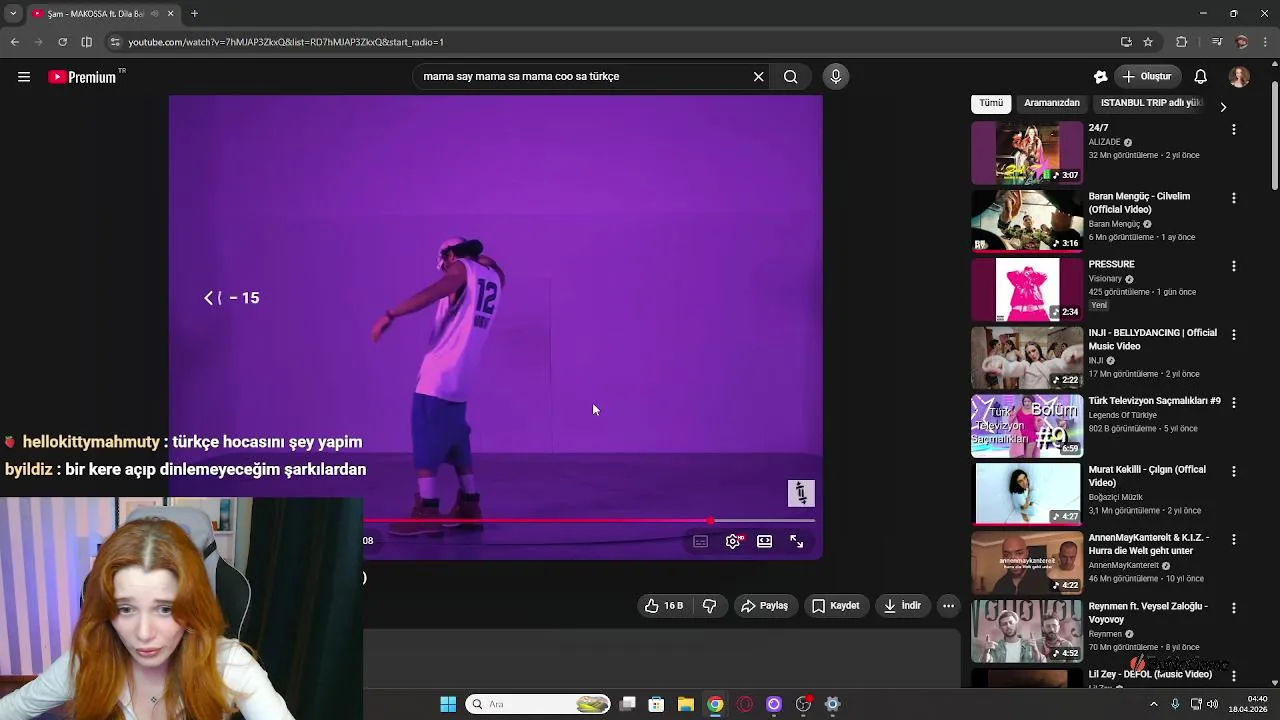Viewport: 1280px width, 720px height.
Task: Go back in browser history
Action: click(15, 42)
